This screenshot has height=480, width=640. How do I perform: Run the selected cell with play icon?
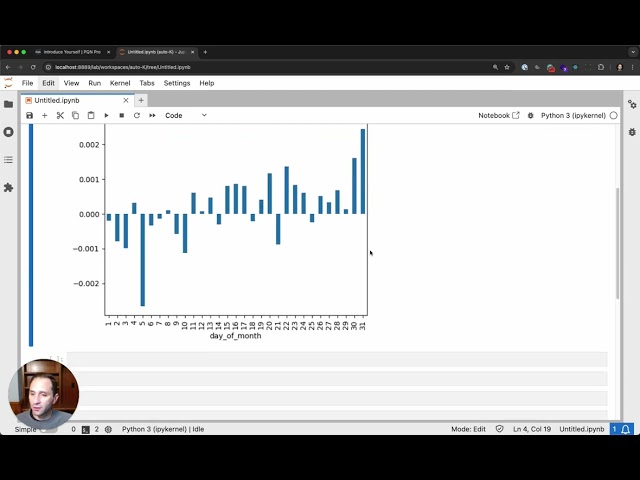pyautogui.click(x=106, y=116)
